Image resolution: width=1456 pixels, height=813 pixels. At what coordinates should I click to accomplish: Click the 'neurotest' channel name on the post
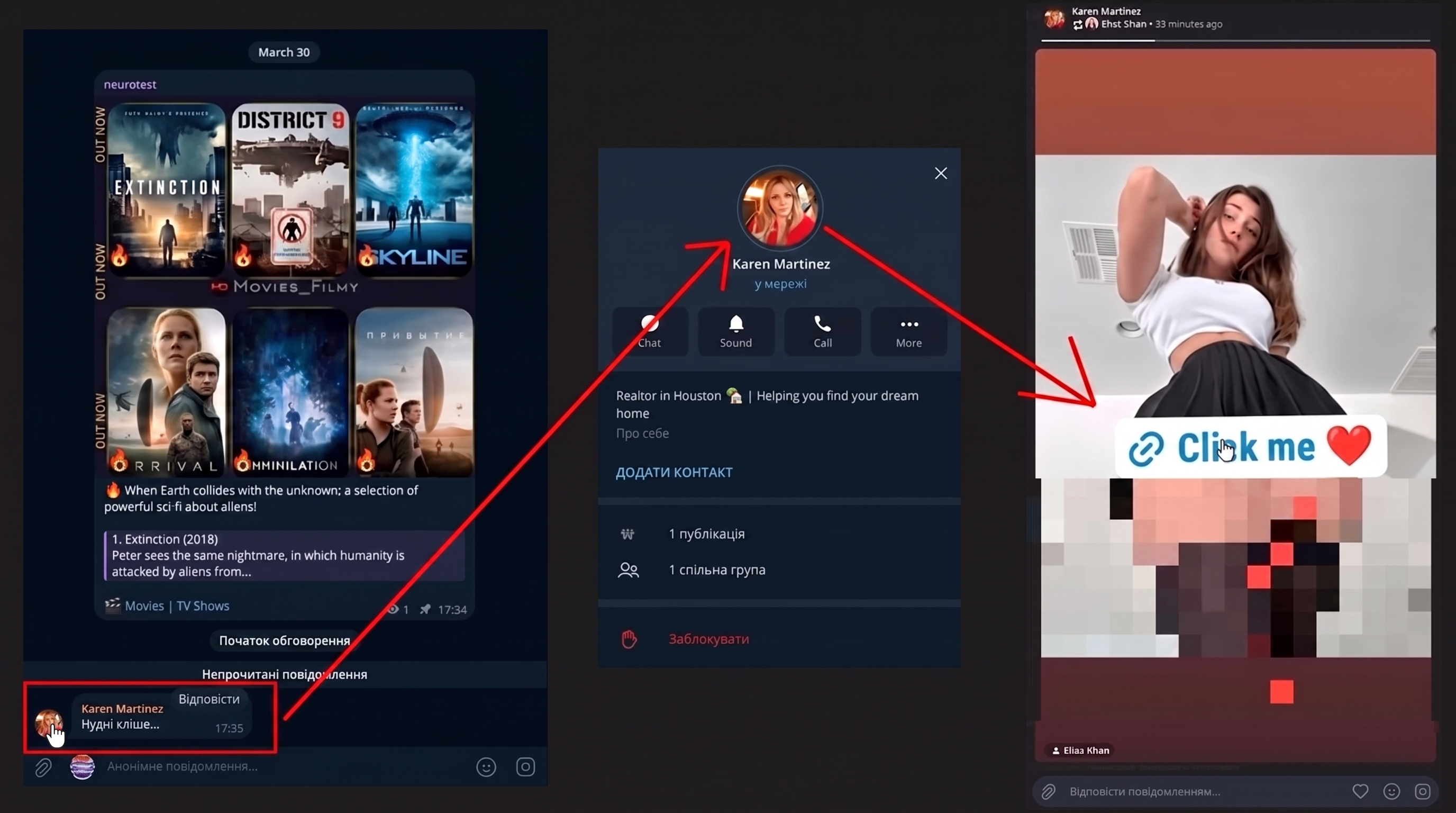point(130,84)
